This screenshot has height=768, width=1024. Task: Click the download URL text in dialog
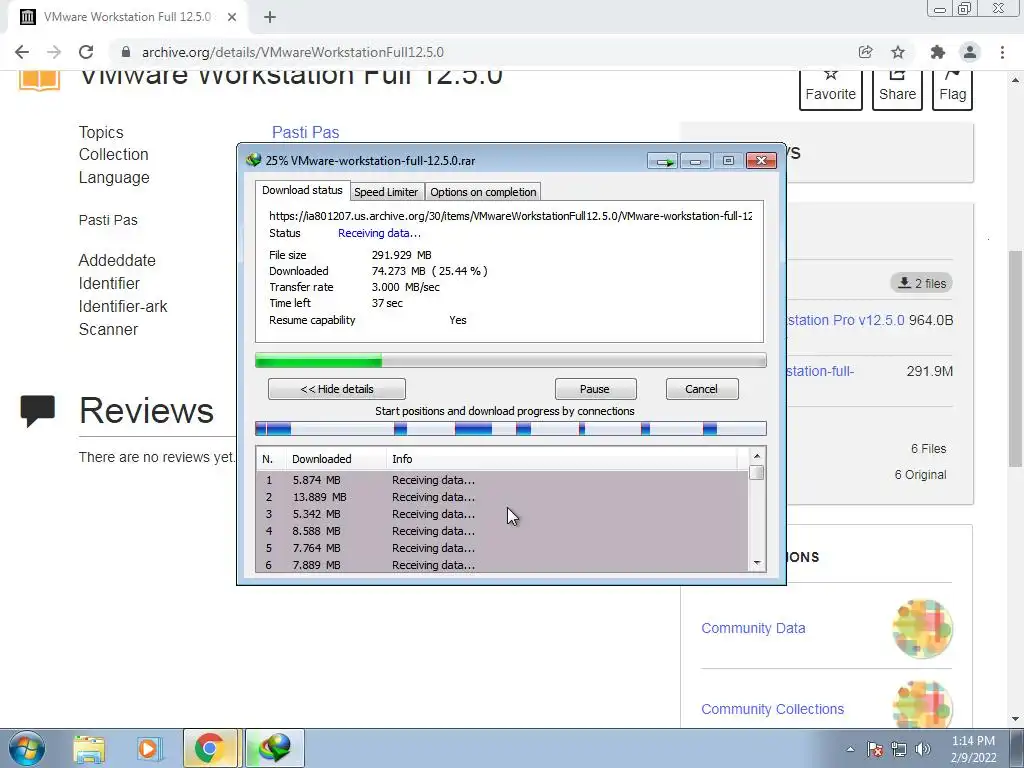pos(511,216)
